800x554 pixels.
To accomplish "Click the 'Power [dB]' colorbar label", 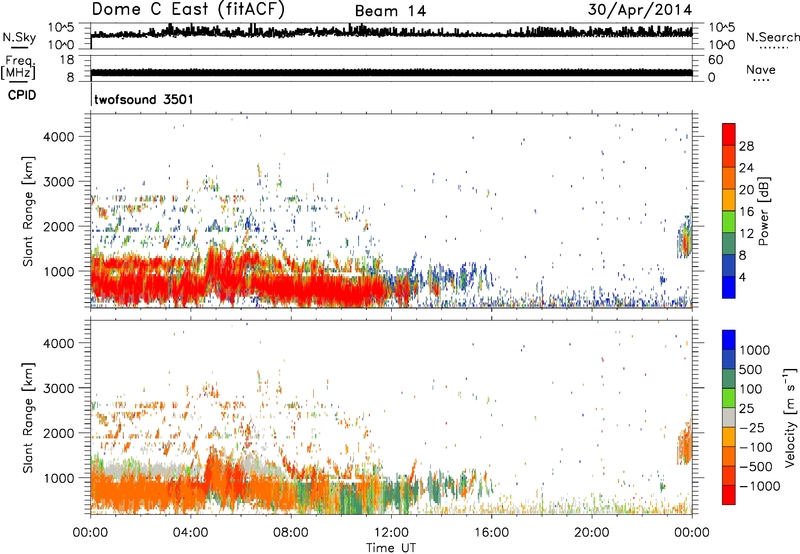I will coord(764,211).
